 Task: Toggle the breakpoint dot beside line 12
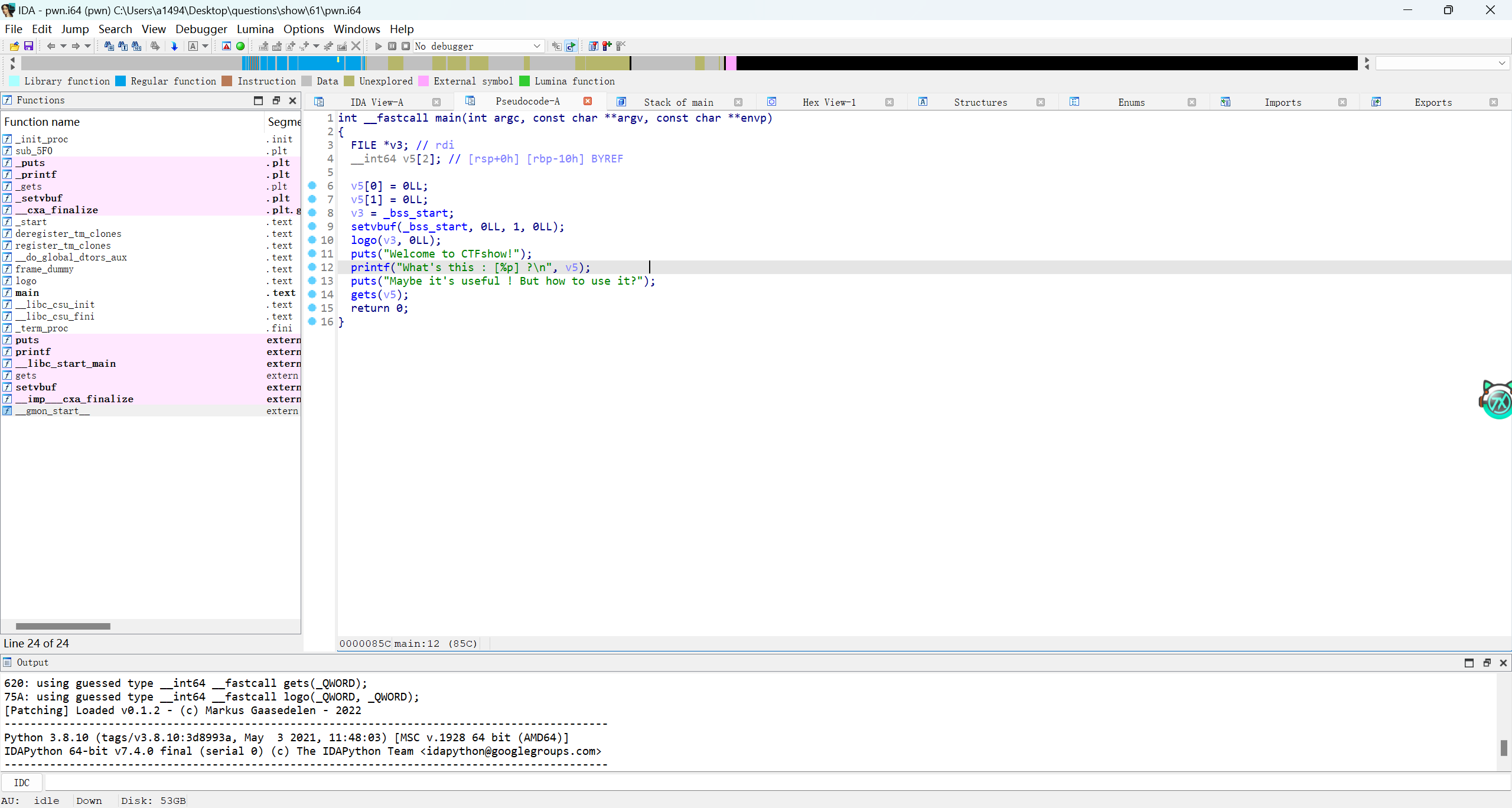click(311, 267)
